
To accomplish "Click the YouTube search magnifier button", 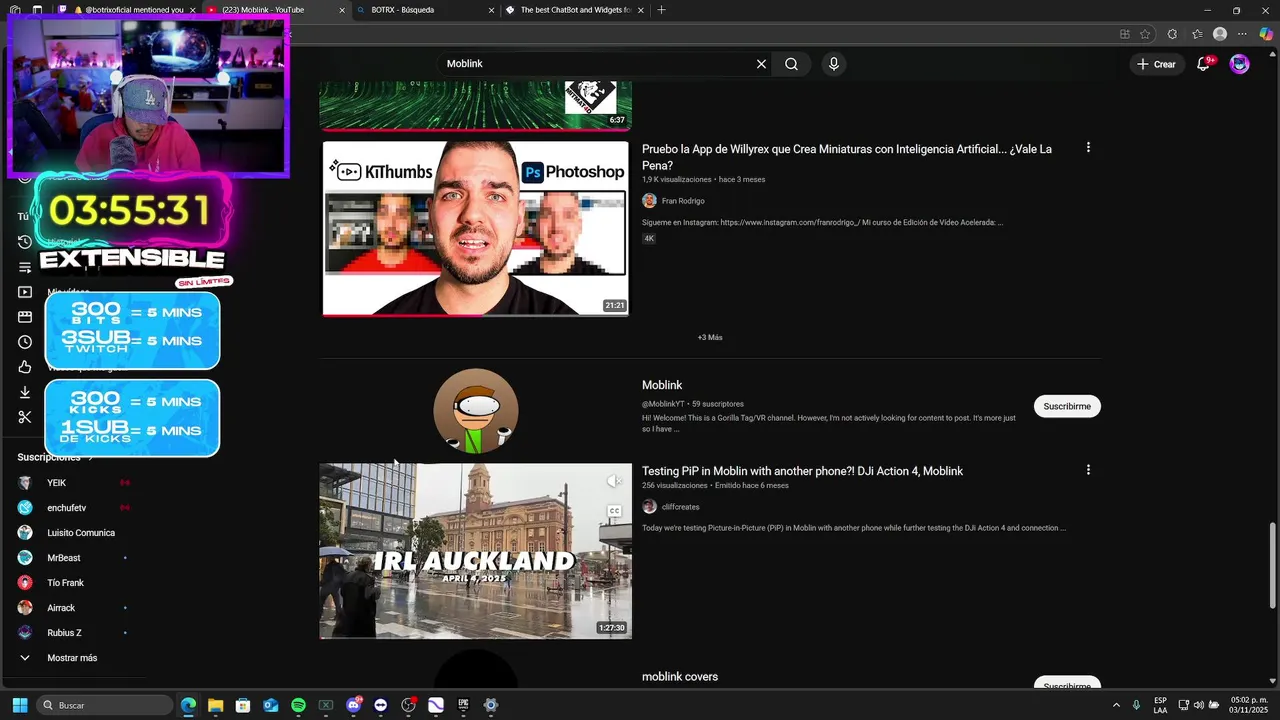I will point(791,64).
